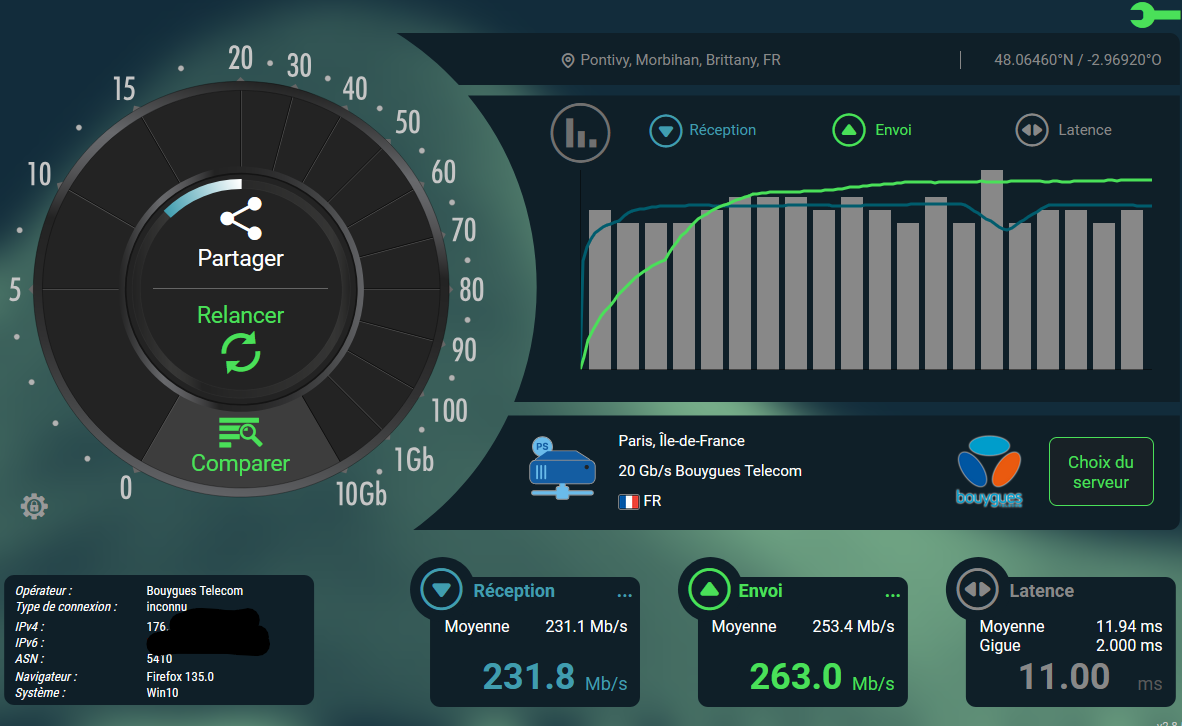Click the Comparer label text

[240, 463]
